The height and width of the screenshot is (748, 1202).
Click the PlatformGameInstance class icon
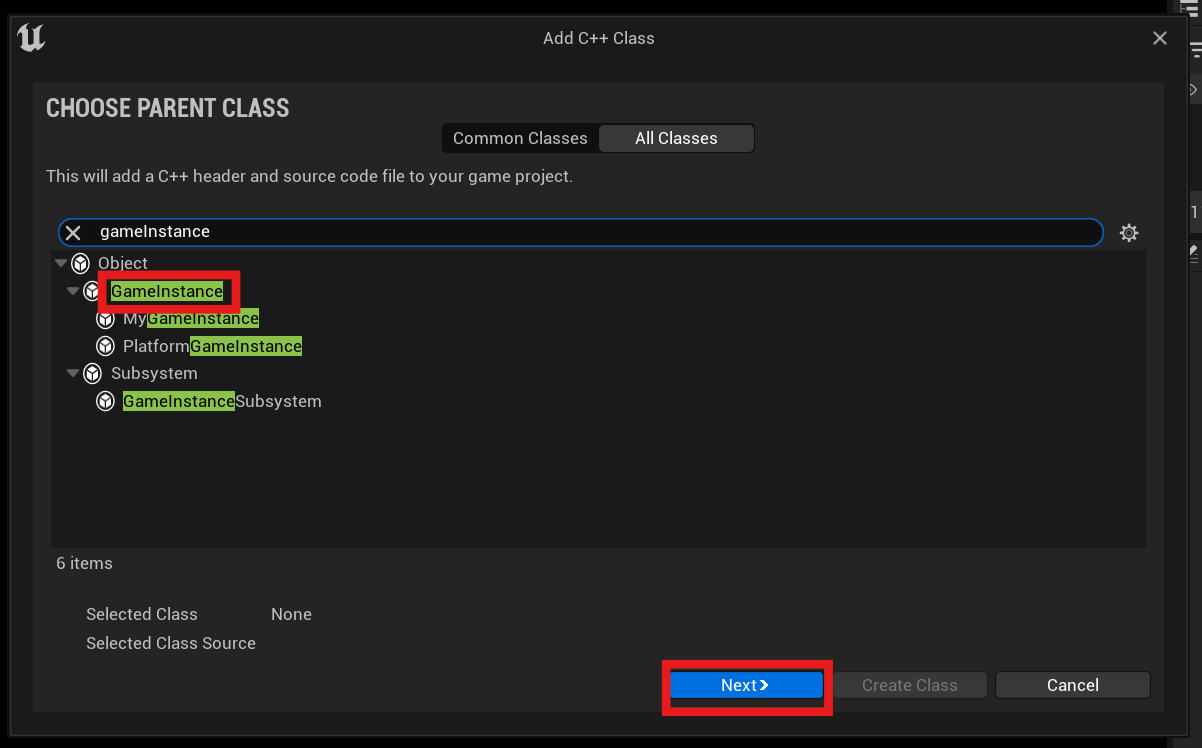pyautogui.click(x=105, y=346)
